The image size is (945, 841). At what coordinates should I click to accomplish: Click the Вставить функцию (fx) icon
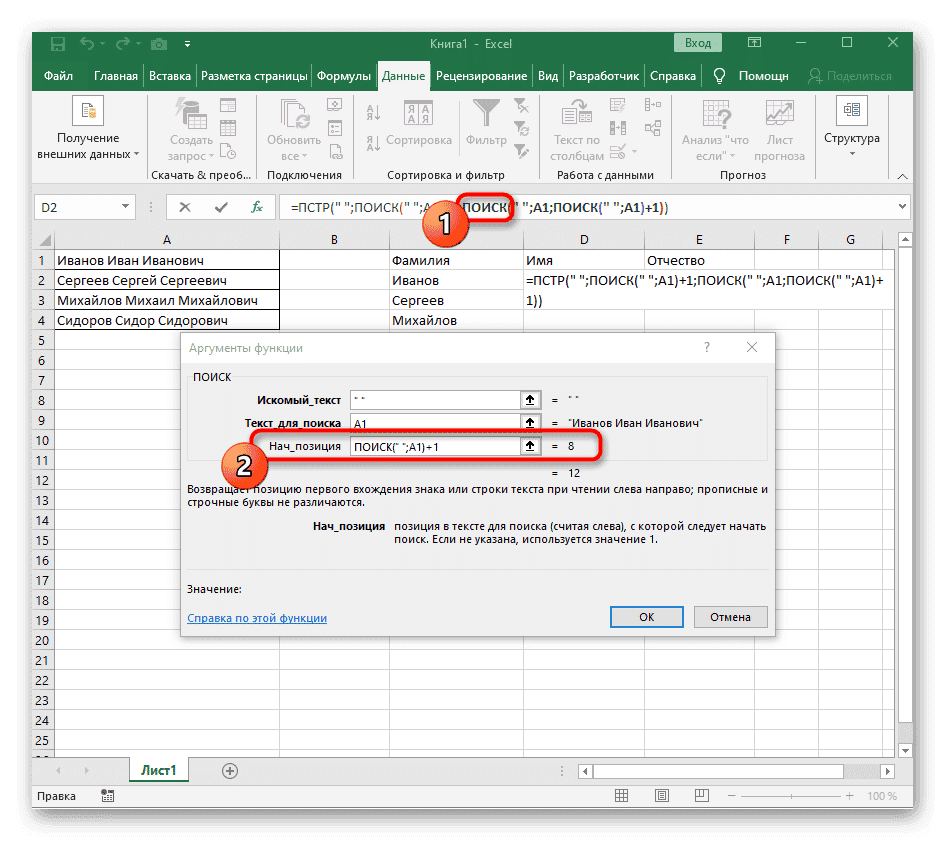pyautogui.click(x=258, y=207)
